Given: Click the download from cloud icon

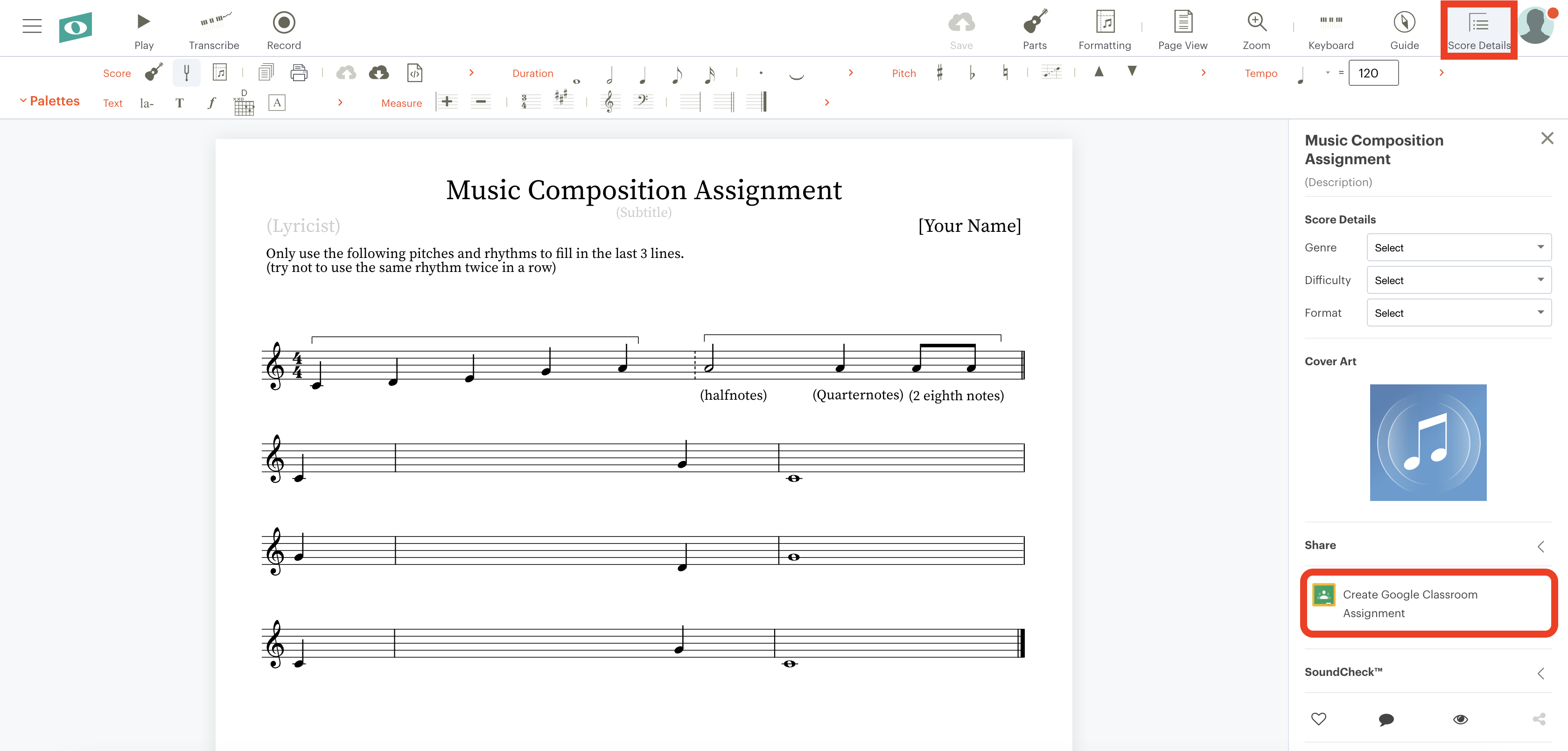Looking at the screenshot, I should 378,73.
